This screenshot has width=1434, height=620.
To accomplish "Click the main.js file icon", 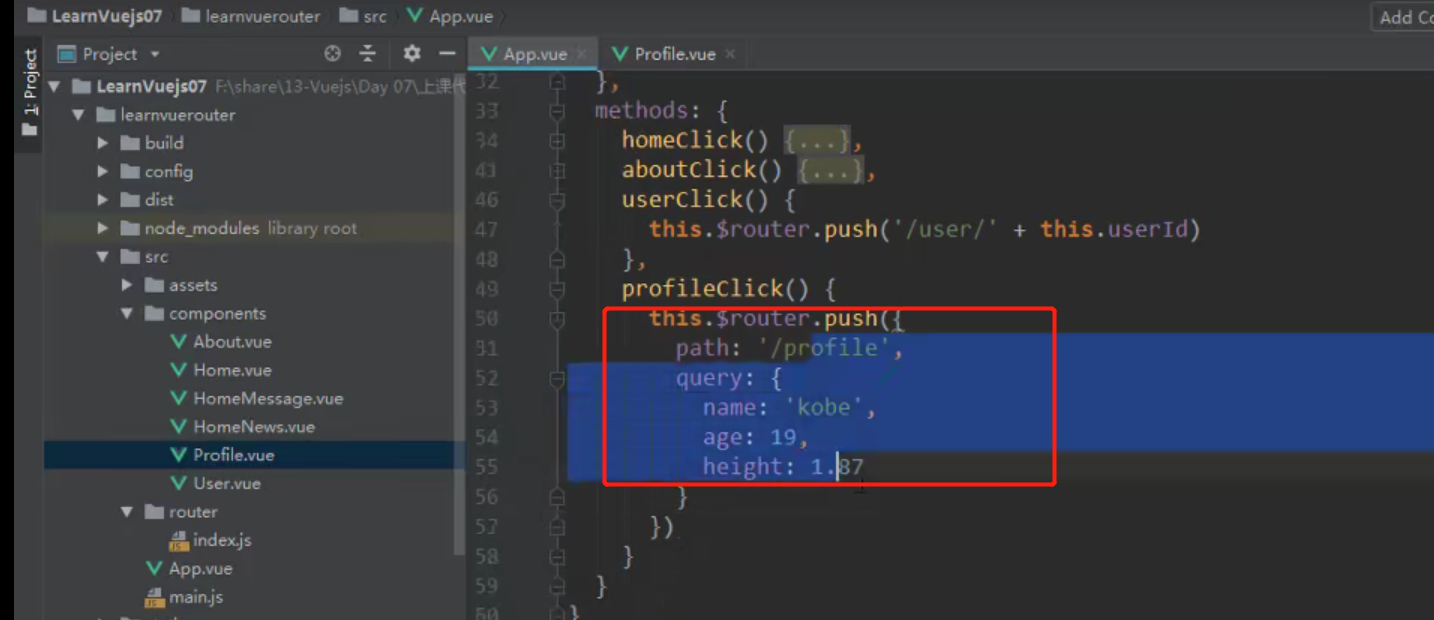I will (x=157, y=597).
